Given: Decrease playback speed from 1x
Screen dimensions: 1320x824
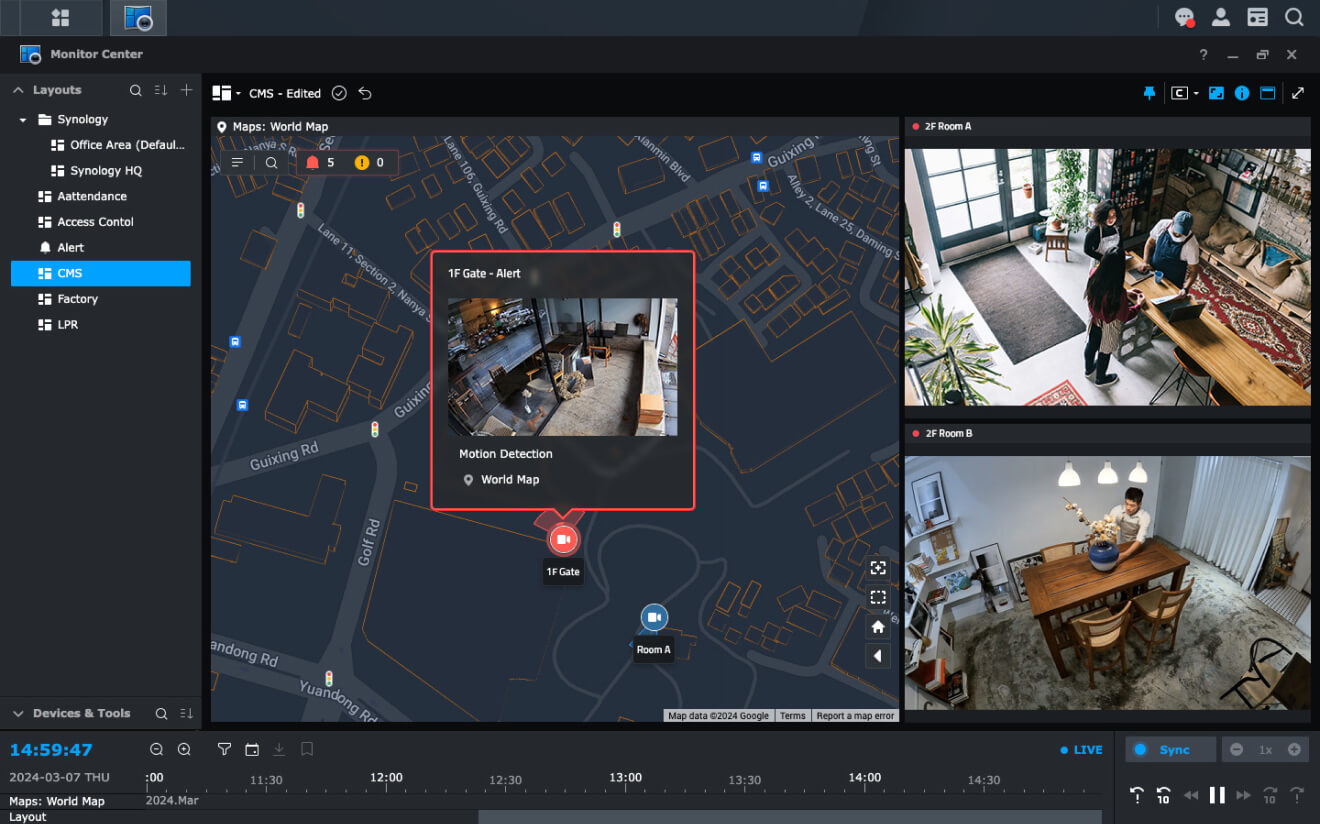Looking at the screenshot, I should (1237, 749).
